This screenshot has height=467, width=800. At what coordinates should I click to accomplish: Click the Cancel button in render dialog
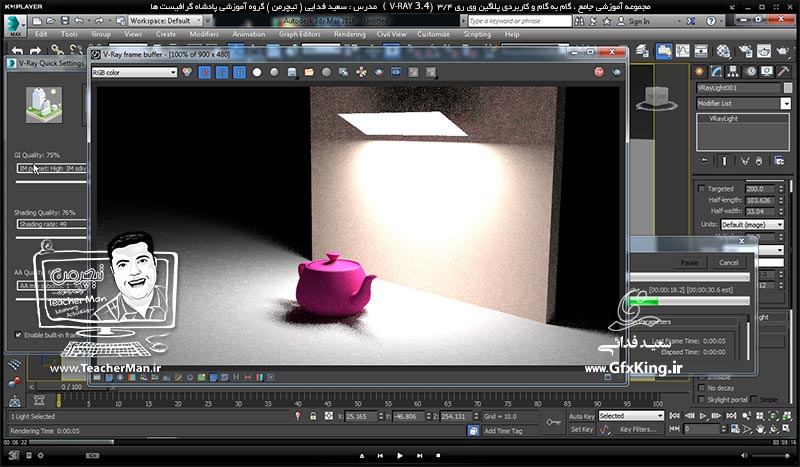[729, 262]
